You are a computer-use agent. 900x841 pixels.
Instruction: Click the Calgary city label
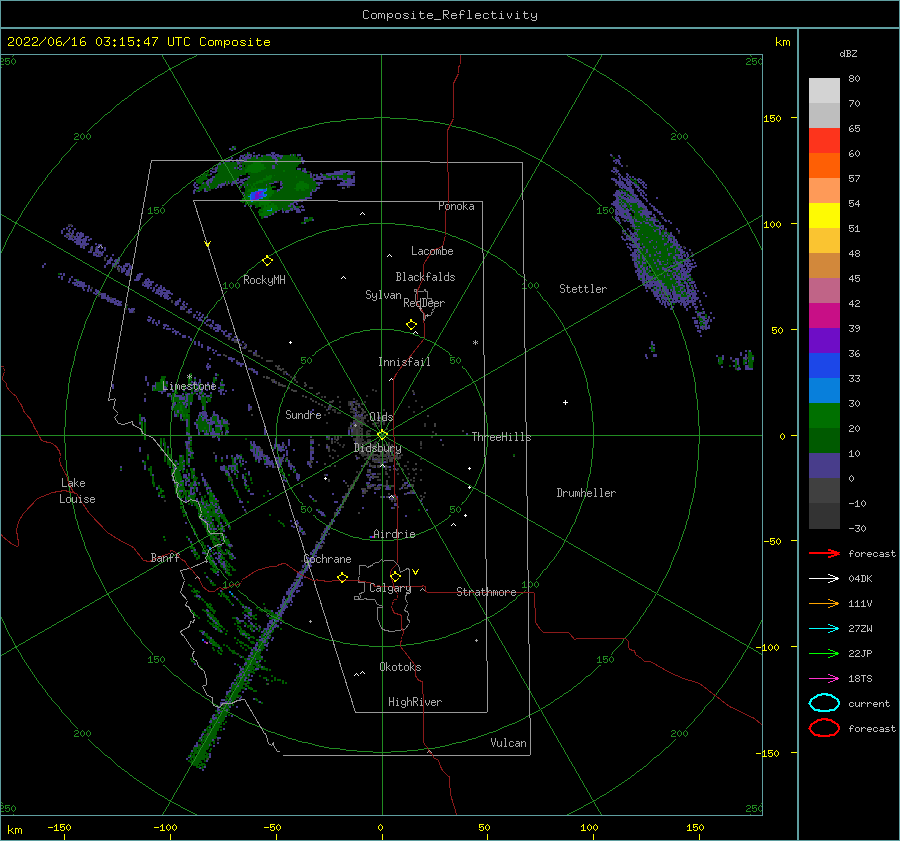coord(390,588)
